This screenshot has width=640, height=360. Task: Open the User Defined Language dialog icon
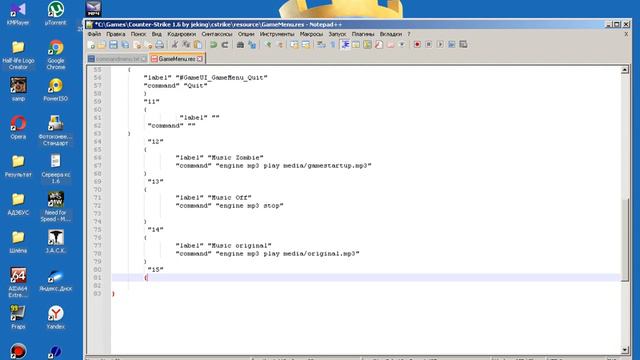coord(356,45)
